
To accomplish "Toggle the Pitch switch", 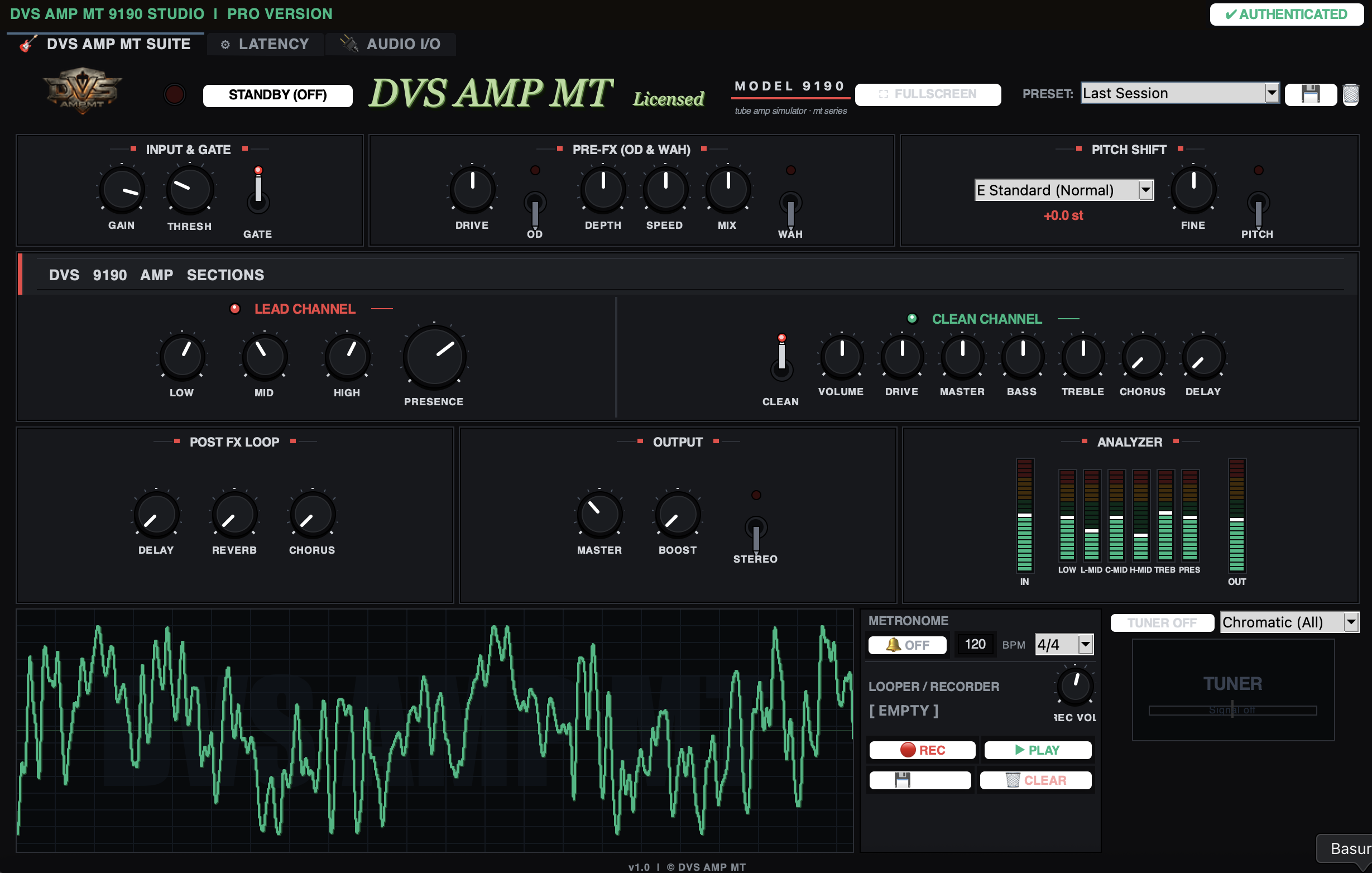I will (1258, 210).
